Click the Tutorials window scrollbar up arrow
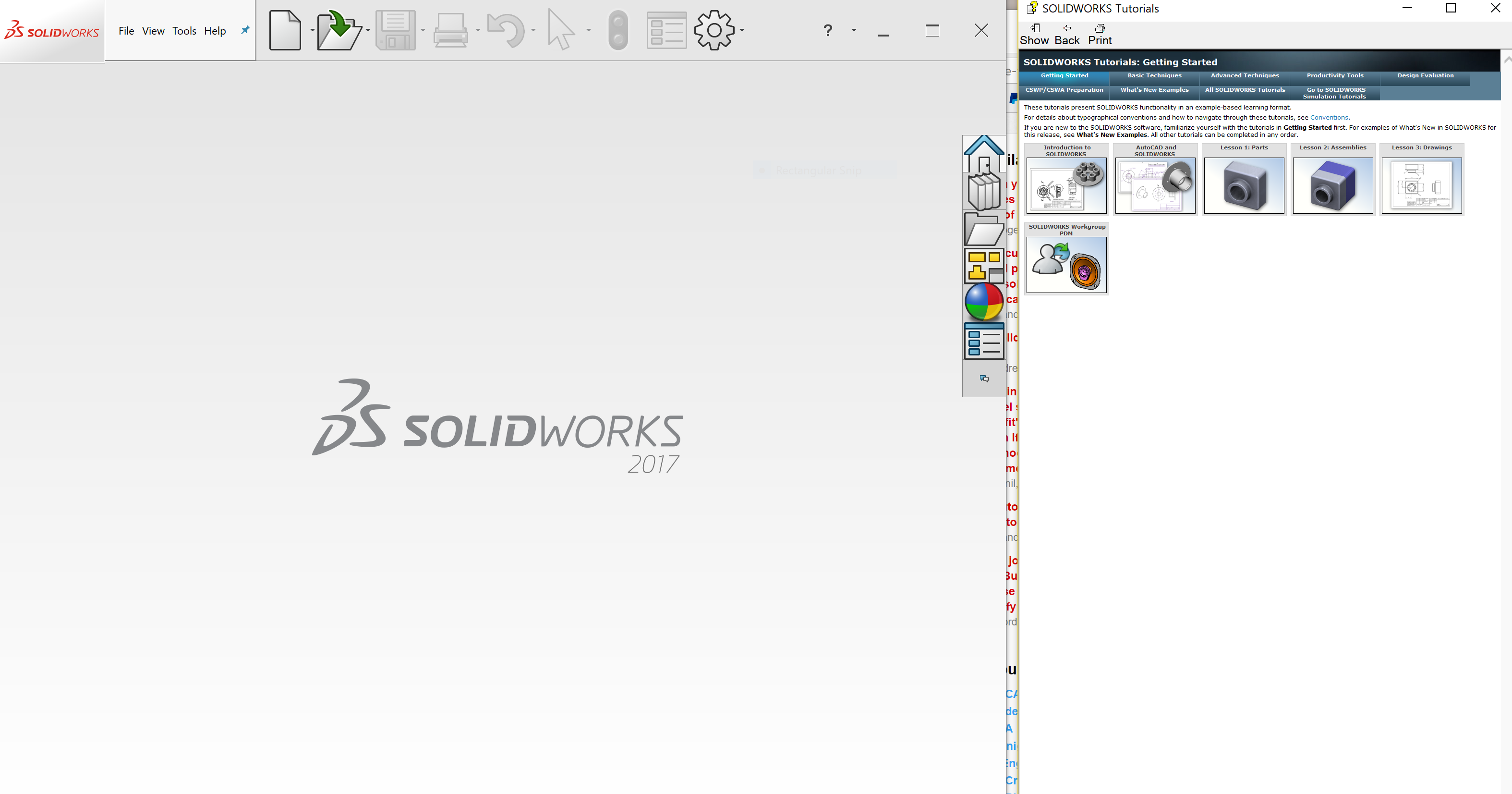Image resolution: width=1512 pixels, height=794 pixels. 1507,59
